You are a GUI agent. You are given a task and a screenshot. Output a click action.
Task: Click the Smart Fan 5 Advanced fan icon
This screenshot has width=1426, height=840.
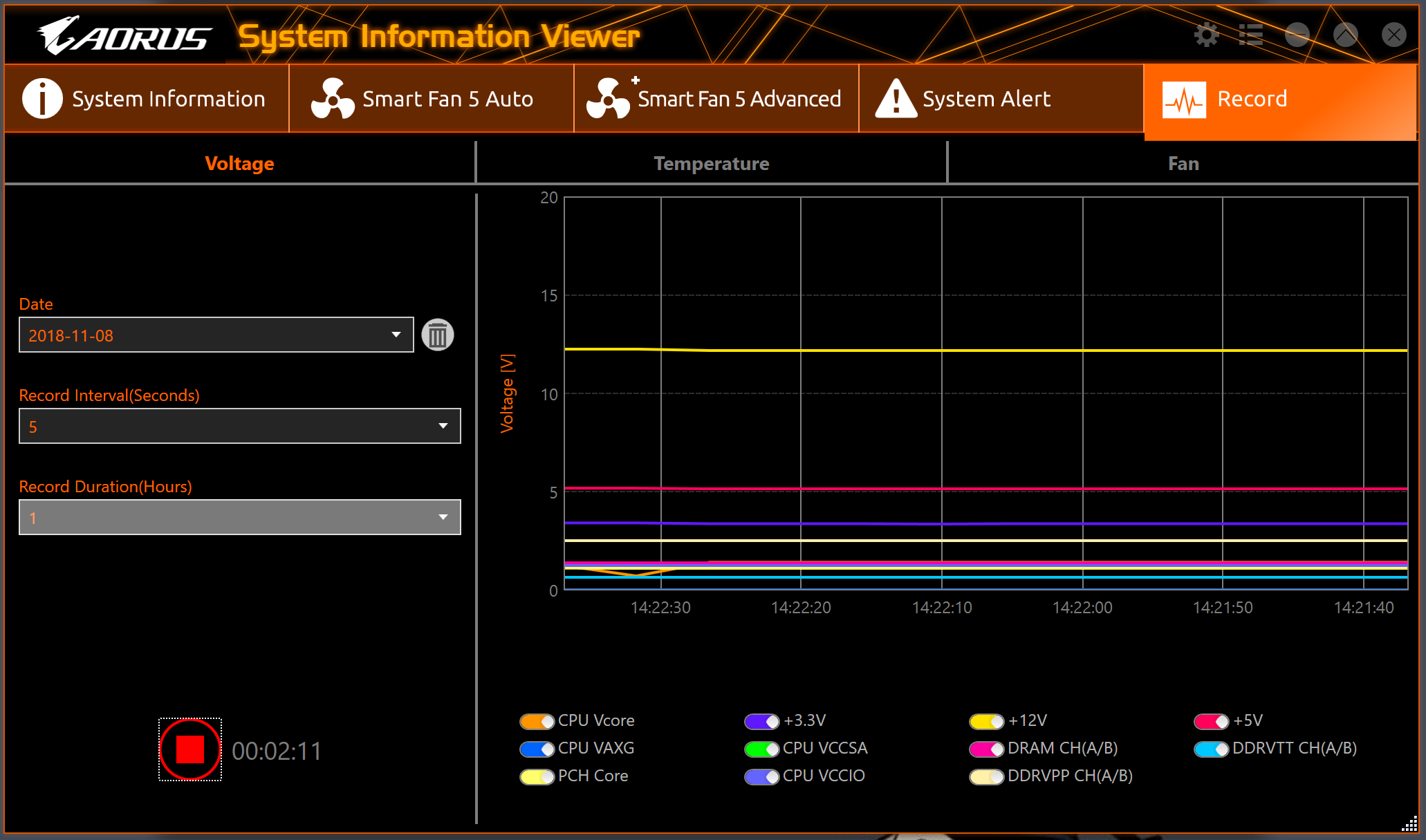coord(609,98)
